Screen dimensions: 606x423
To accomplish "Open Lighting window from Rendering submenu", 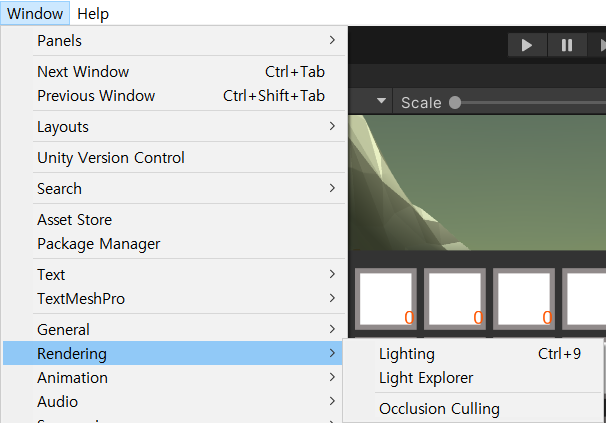I will pos(407,354).
